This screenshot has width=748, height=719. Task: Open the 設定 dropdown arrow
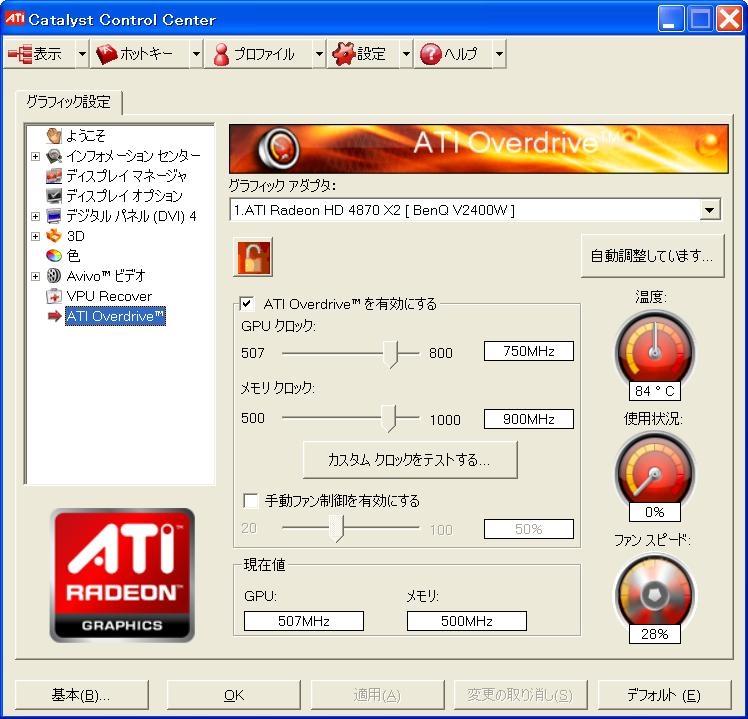(x=406, y=54)
